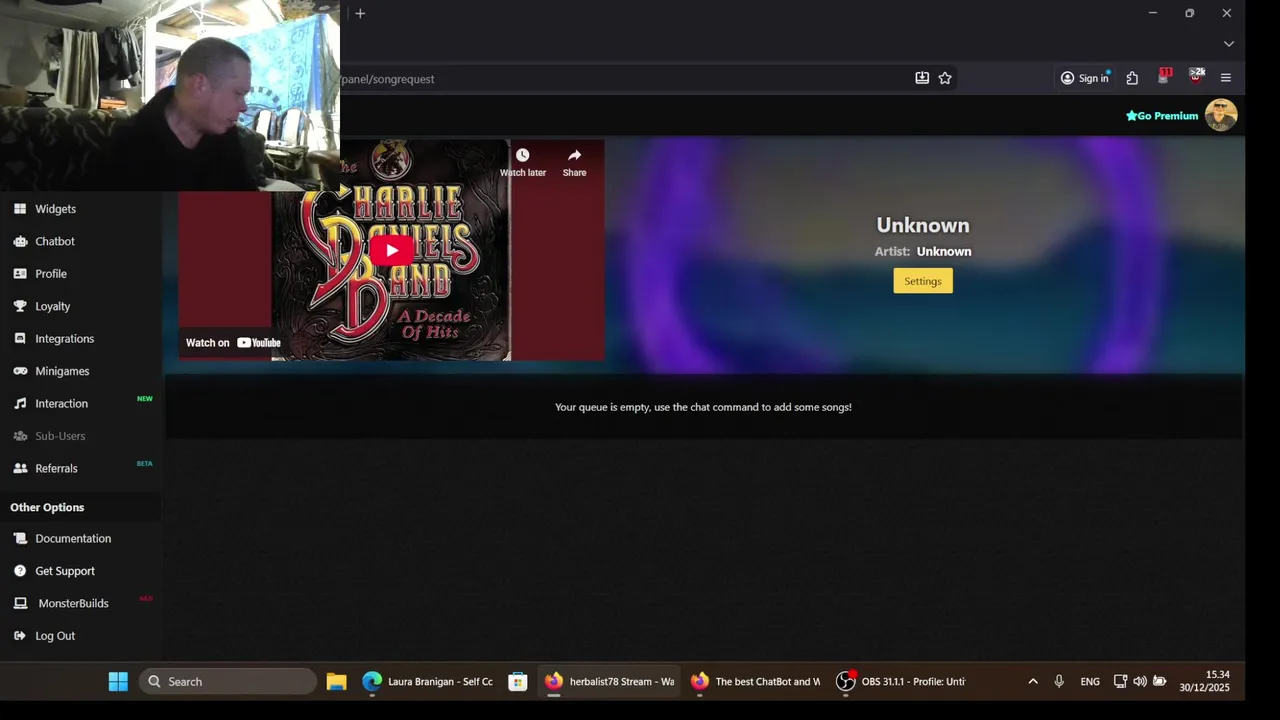Click the Interaction music note icon
The width and height of the screenshot is (1280, 720).
(20, 404)
